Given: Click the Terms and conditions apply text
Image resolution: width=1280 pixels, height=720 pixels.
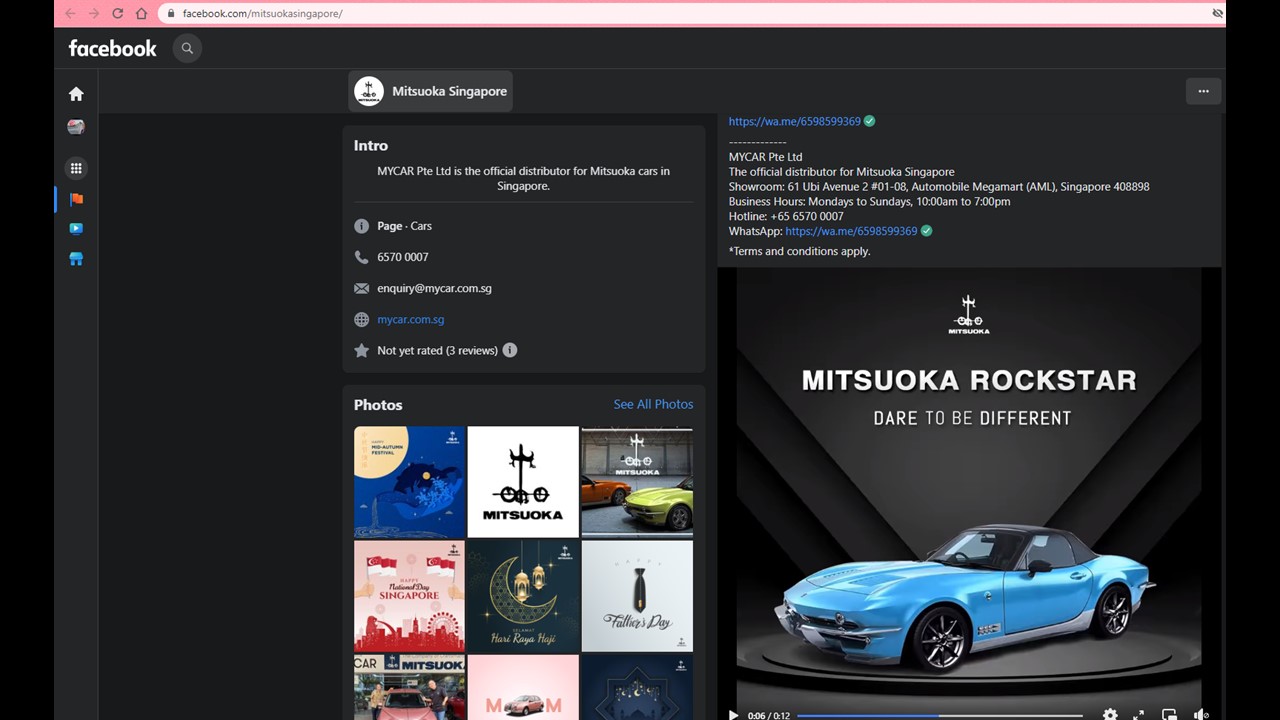Looking at the screenshot, I should pyautogui.click(x=800, y=251).
